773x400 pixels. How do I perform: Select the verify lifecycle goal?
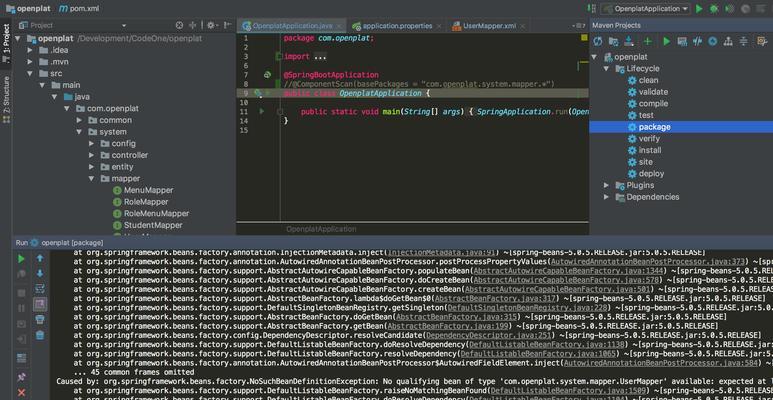pos(649,139)
